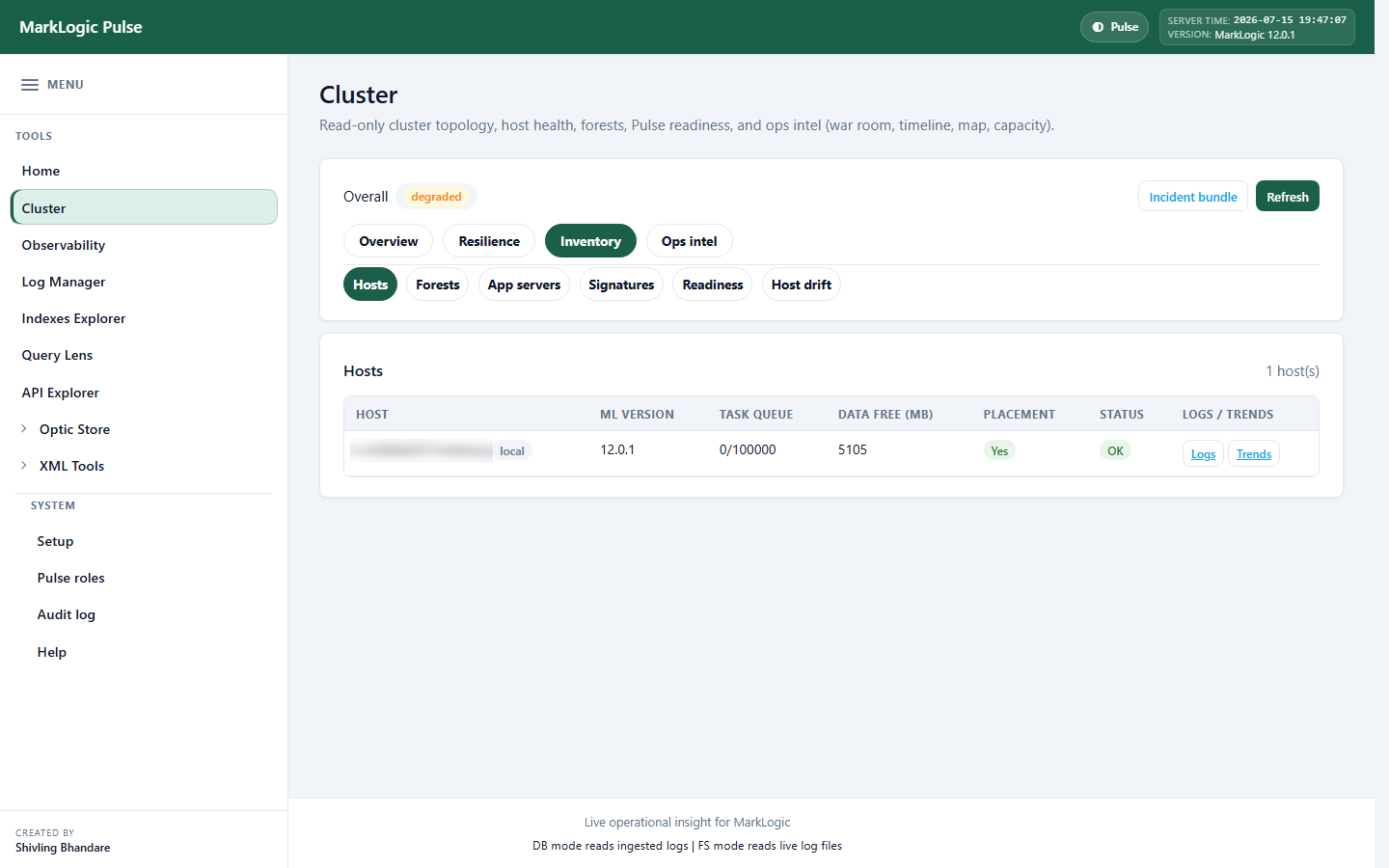
Task: Open the Home page
Action: coord(144,171)
